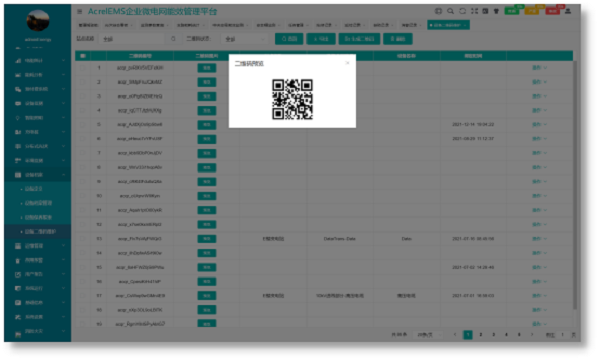Image resolution: width=600 pixels, height=360 pixels.
Task: Click the hamburger menu icon beside platform title
Action: 80,11
